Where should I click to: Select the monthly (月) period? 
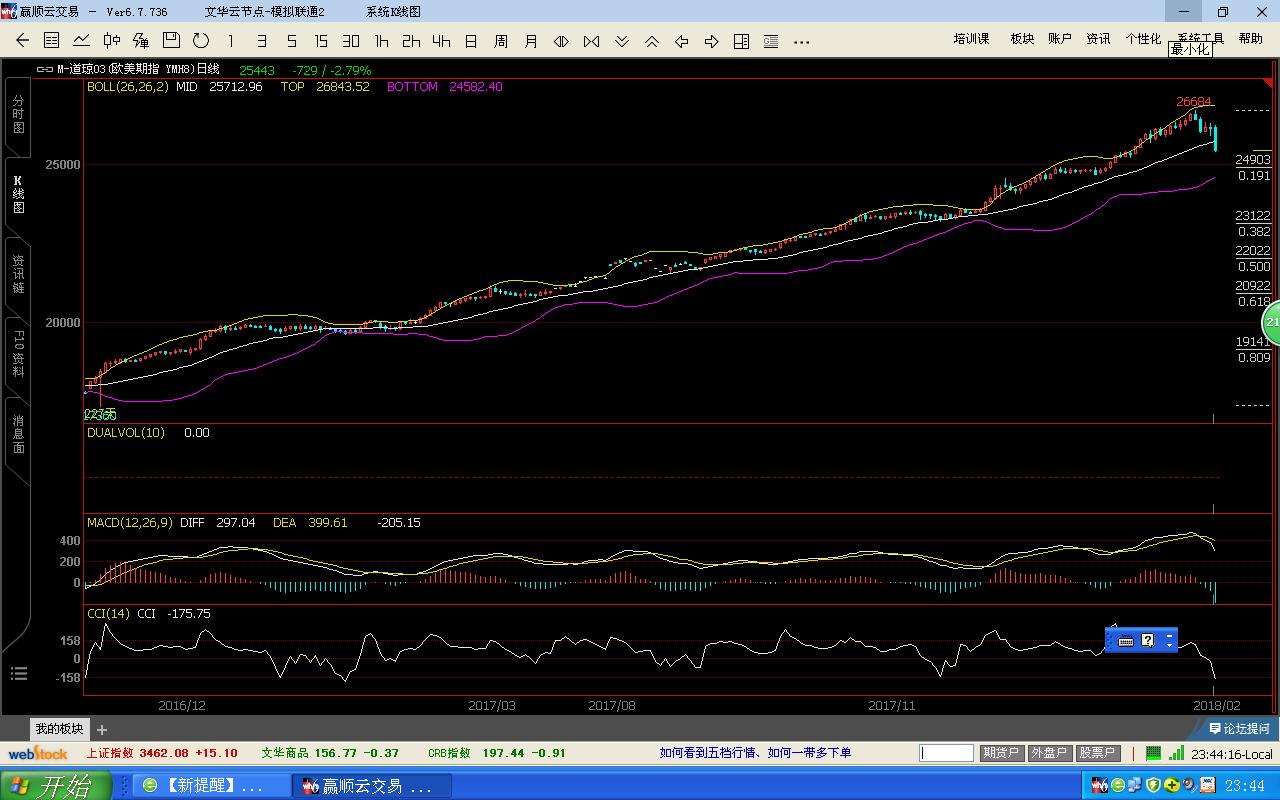coord(531,41)
